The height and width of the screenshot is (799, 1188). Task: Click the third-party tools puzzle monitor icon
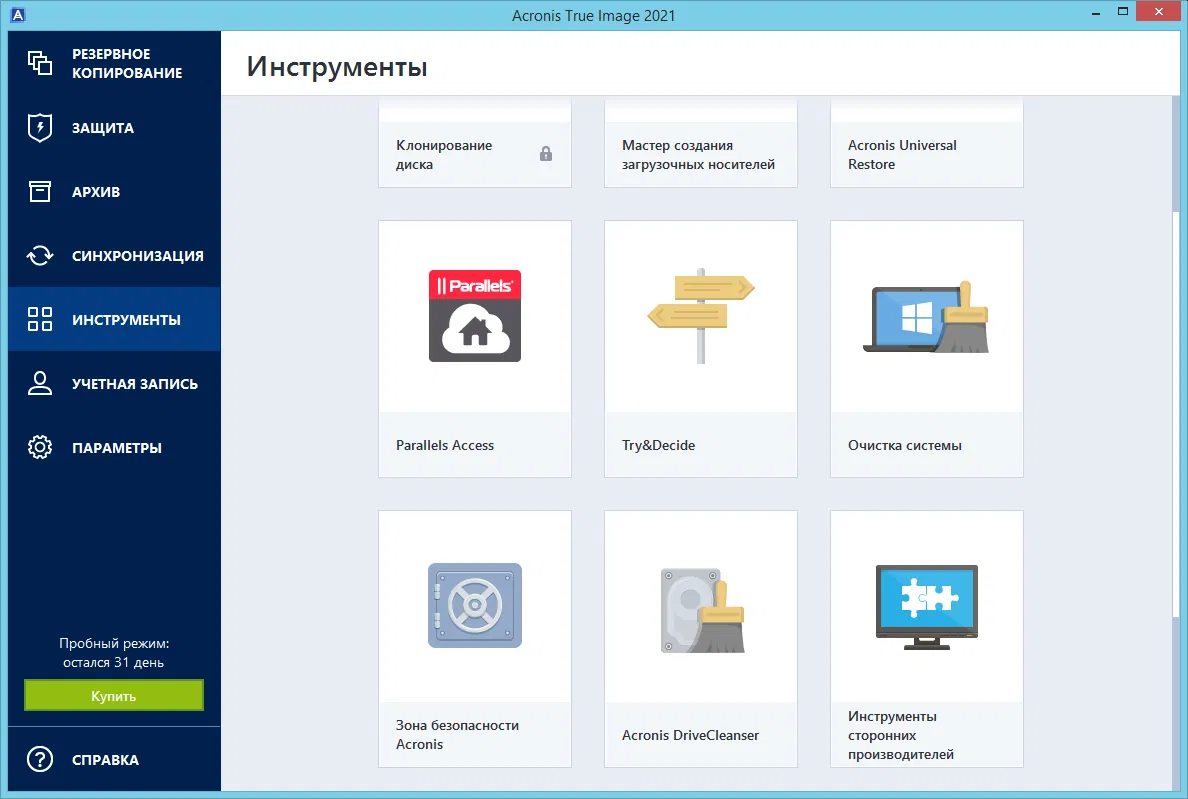tap(927, 607)
